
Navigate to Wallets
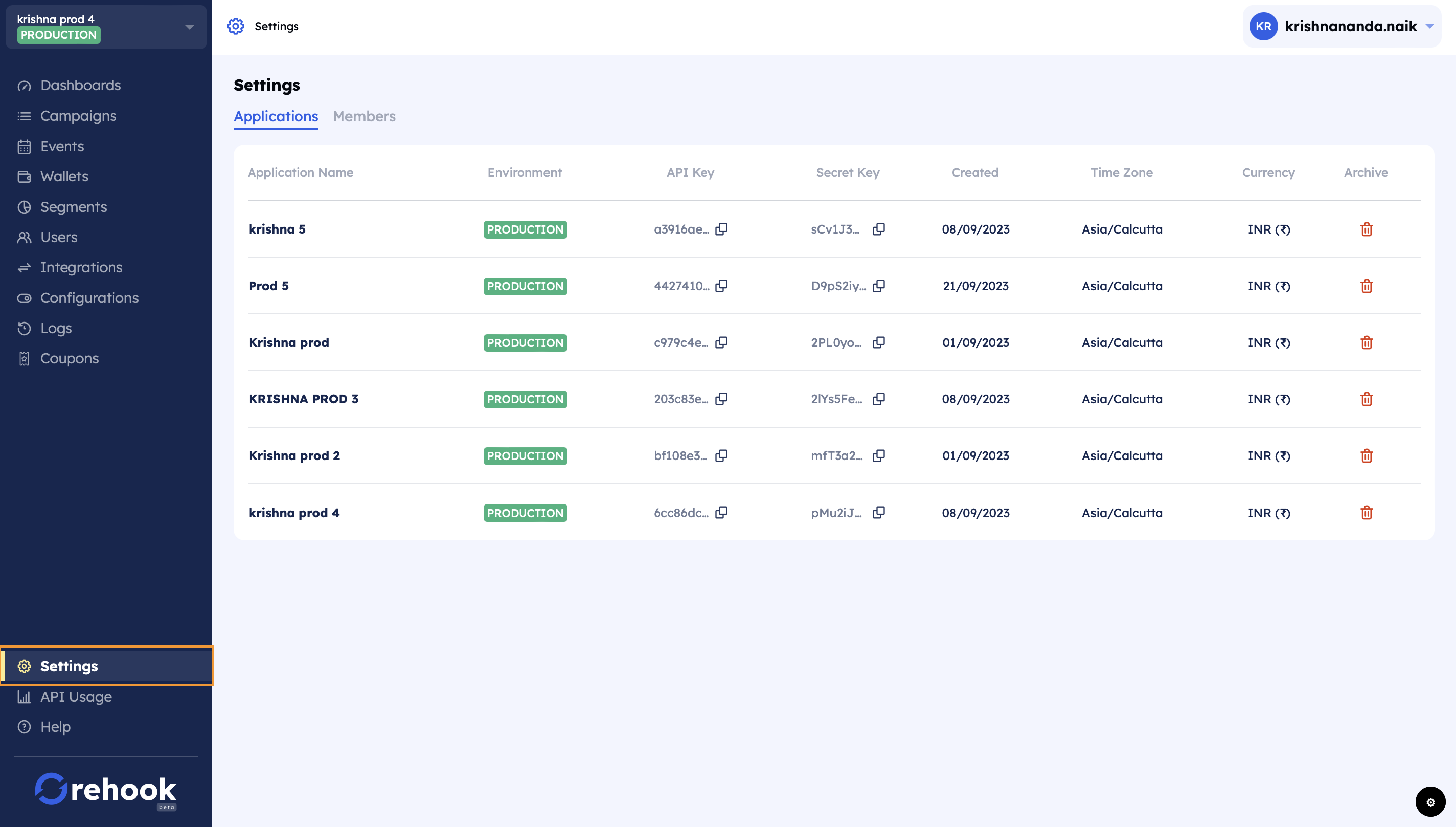coord(65,176)
